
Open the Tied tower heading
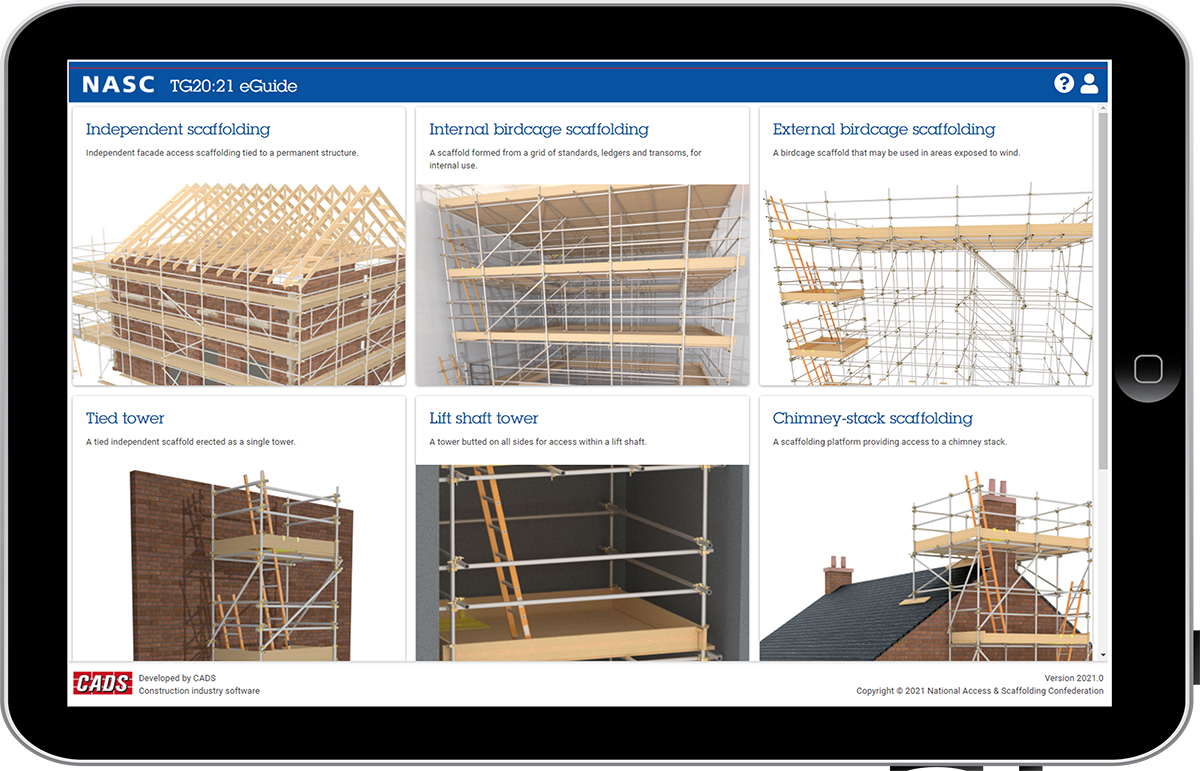click(125, 418)
